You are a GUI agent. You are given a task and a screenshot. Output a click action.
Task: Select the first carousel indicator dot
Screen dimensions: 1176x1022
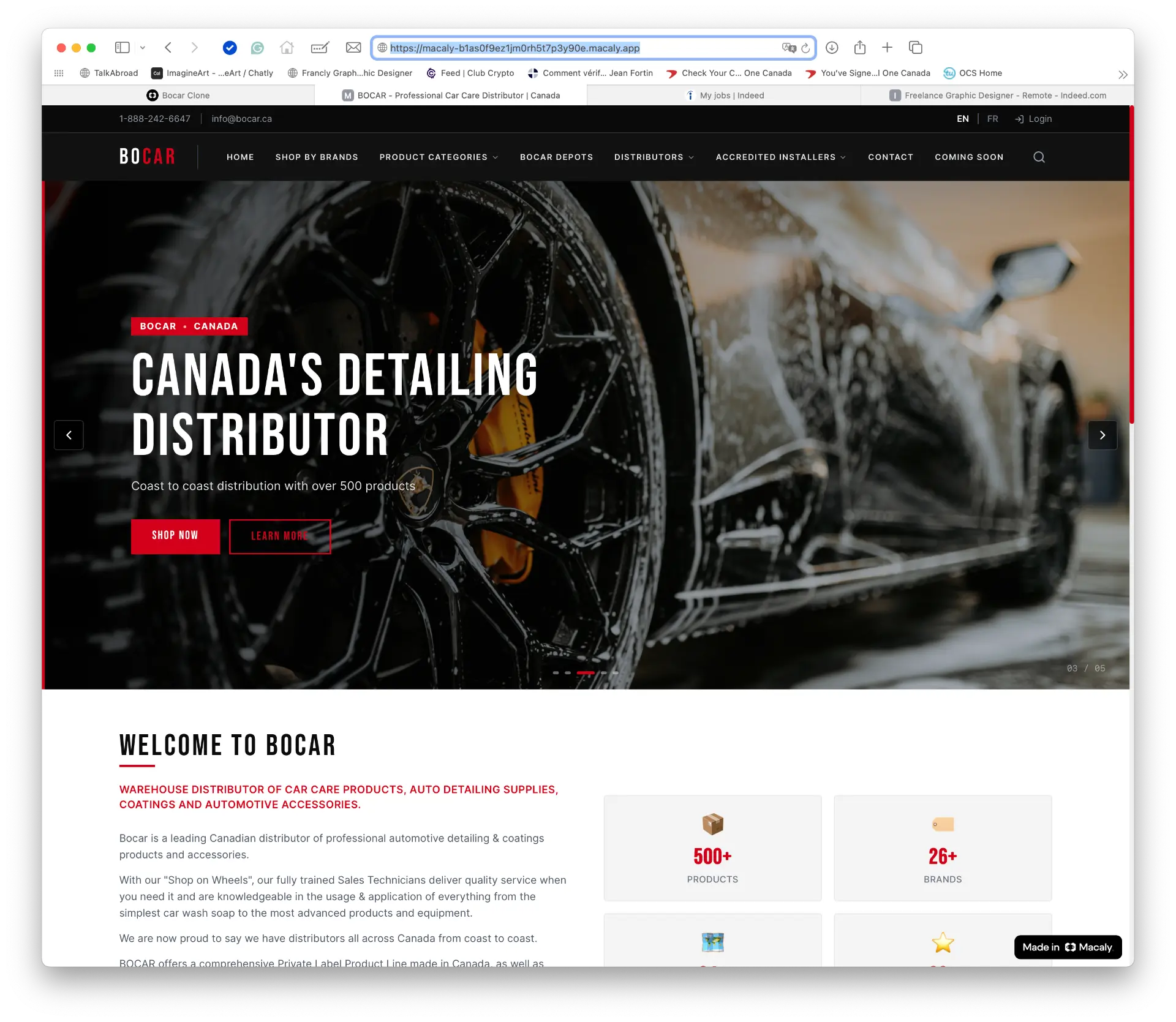556,672
